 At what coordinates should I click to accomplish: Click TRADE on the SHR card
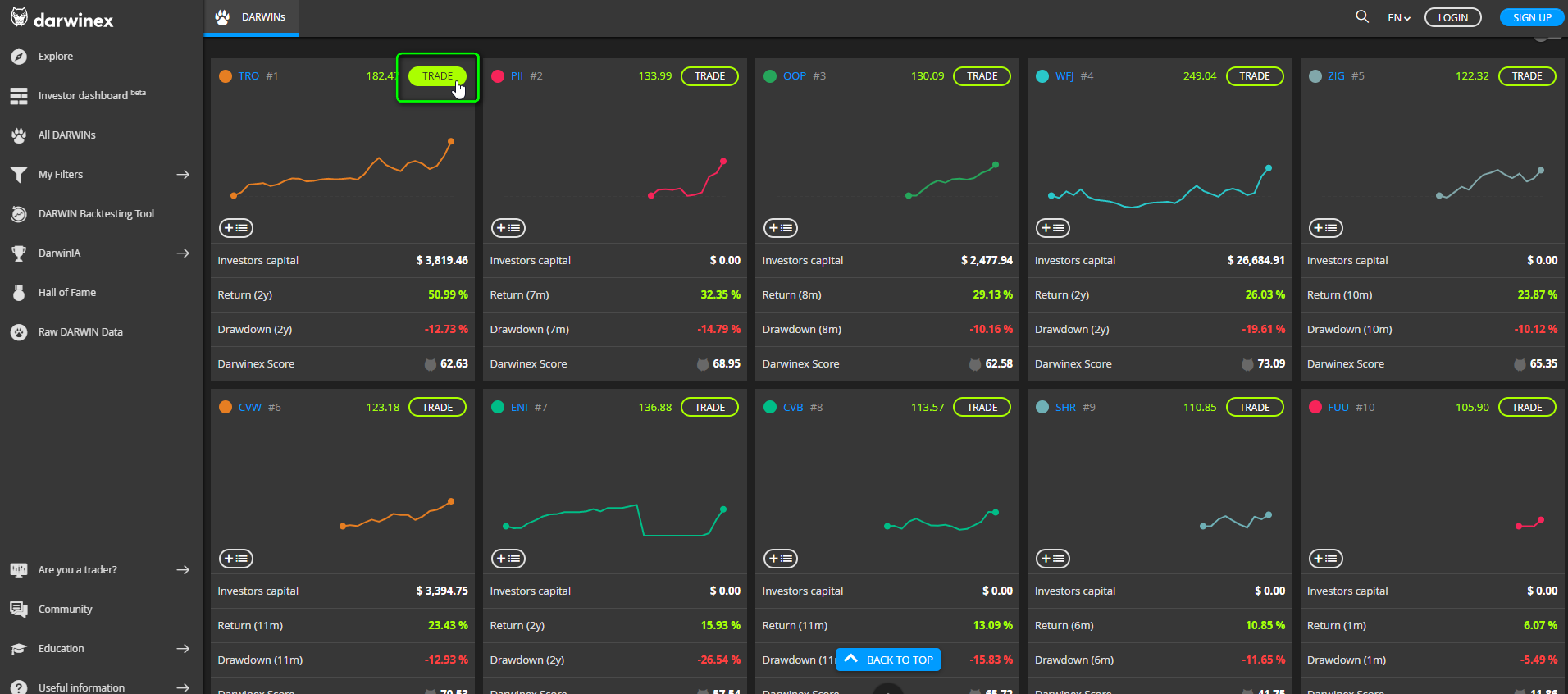click(1255, 407)
